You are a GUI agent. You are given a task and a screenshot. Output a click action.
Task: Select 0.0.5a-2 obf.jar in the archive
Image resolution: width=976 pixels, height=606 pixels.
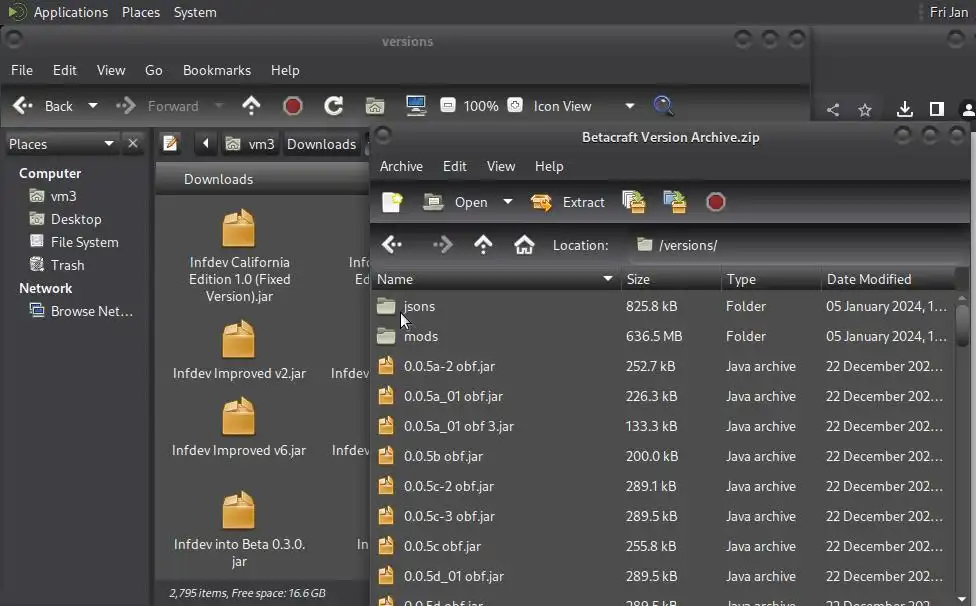click(x=662, y=366)
